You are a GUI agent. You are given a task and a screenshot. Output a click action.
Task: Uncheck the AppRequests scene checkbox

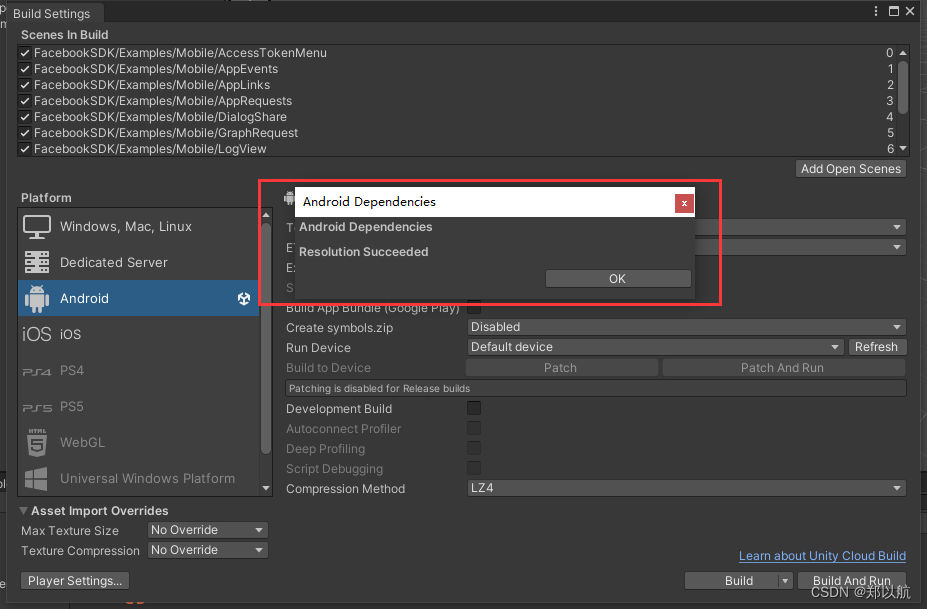[x=25, y=101]
